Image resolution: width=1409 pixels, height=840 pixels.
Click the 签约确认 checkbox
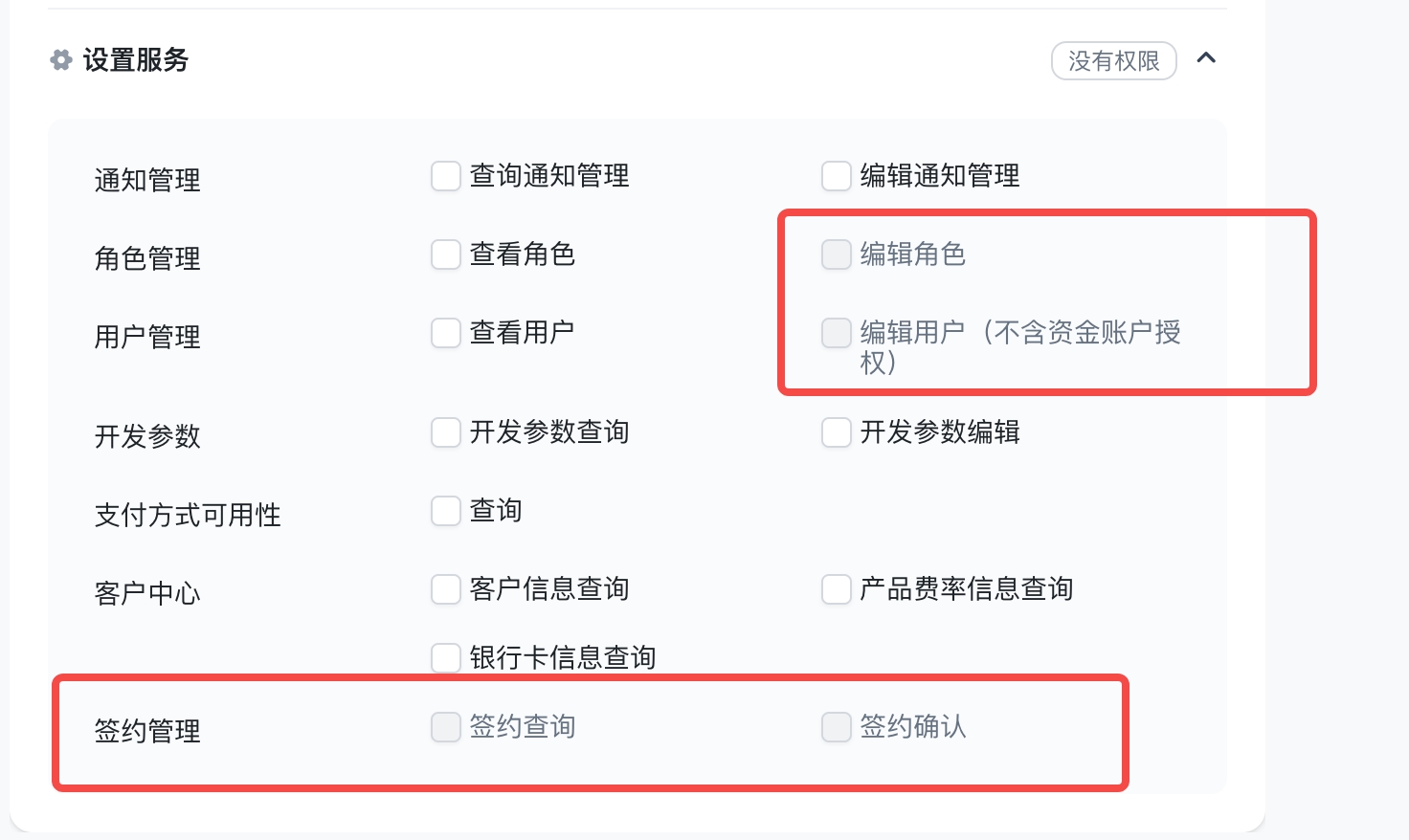coord(837,727)
